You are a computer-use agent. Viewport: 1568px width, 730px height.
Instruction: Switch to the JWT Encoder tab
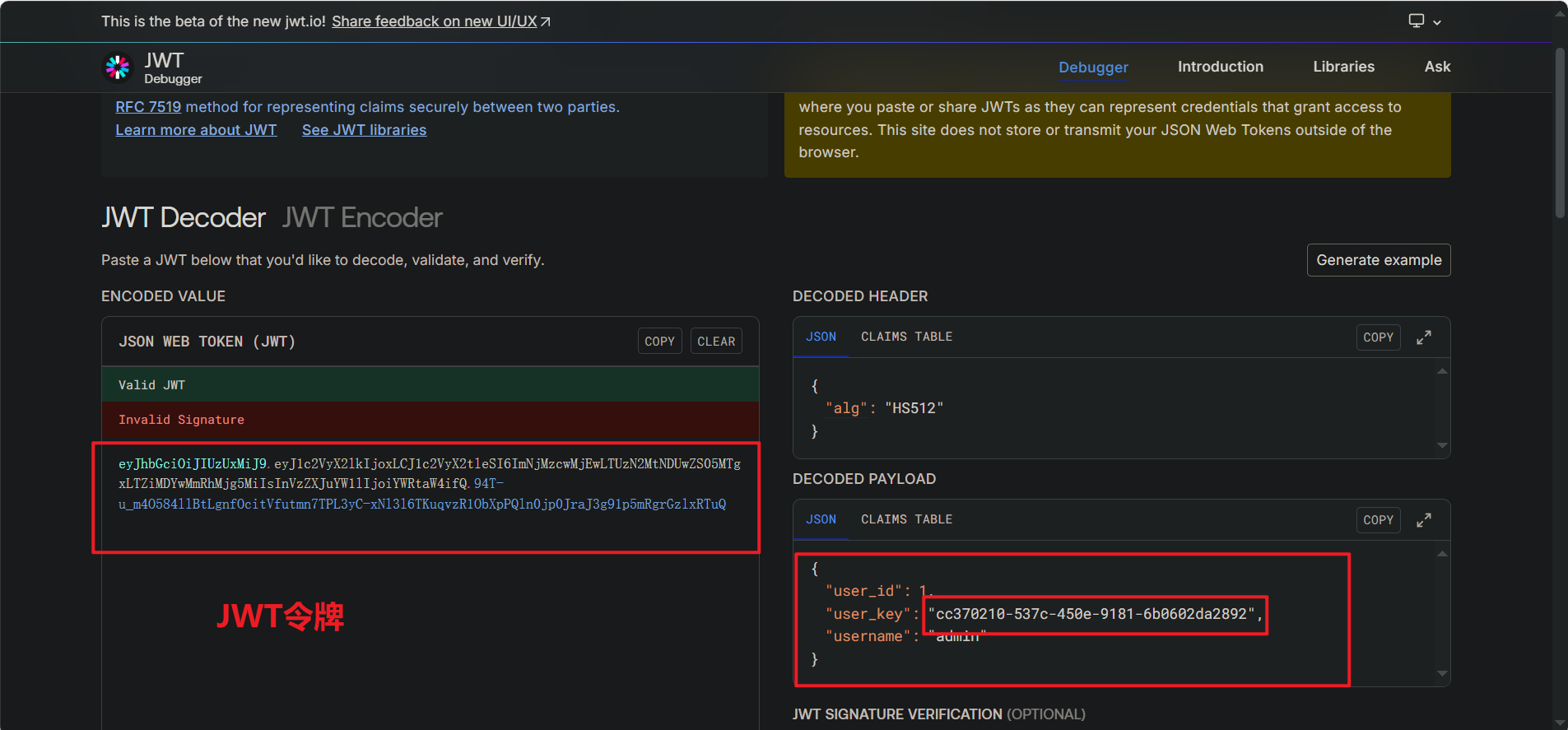(x=362, y=217)
